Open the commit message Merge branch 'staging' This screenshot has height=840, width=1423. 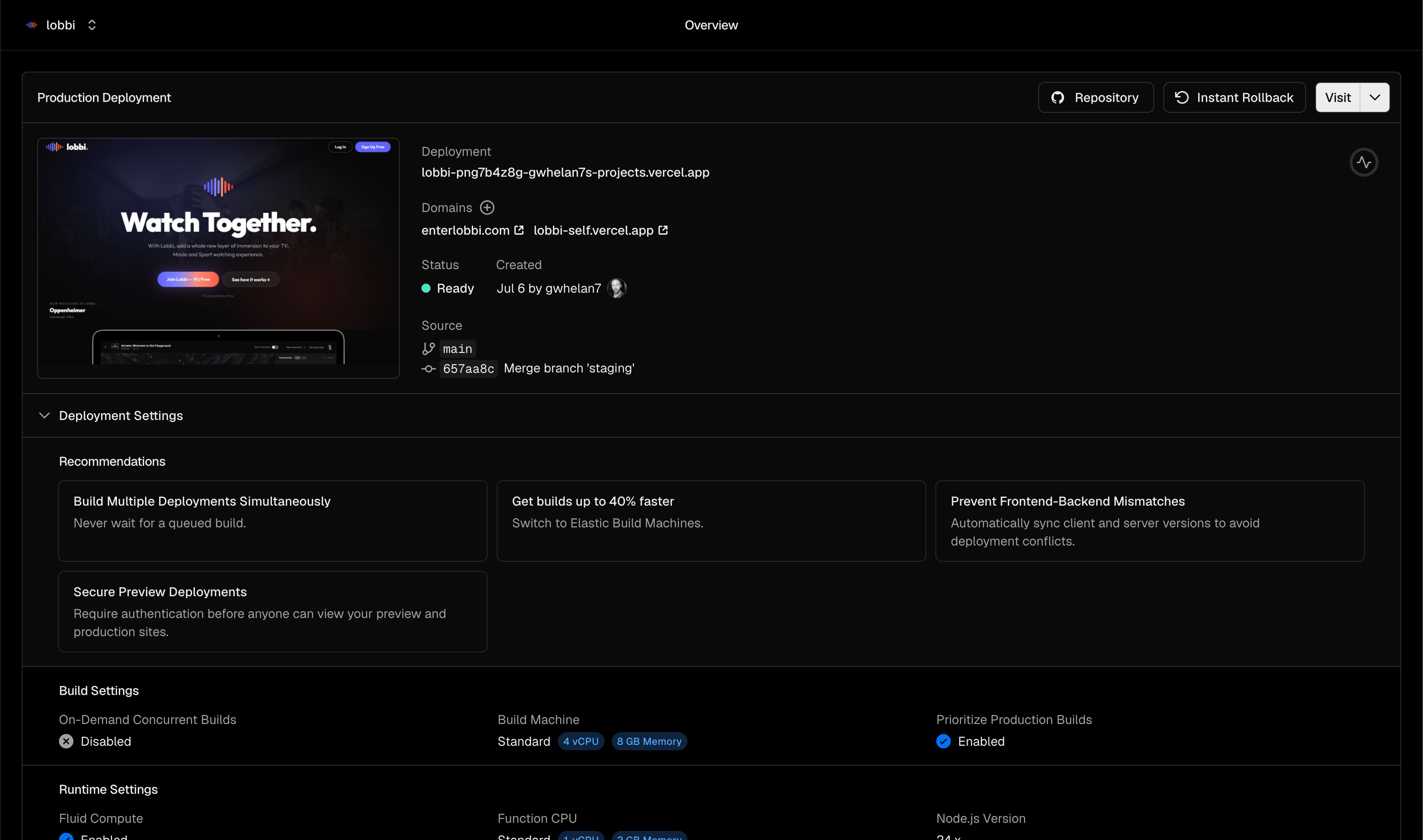pos(569,368)
